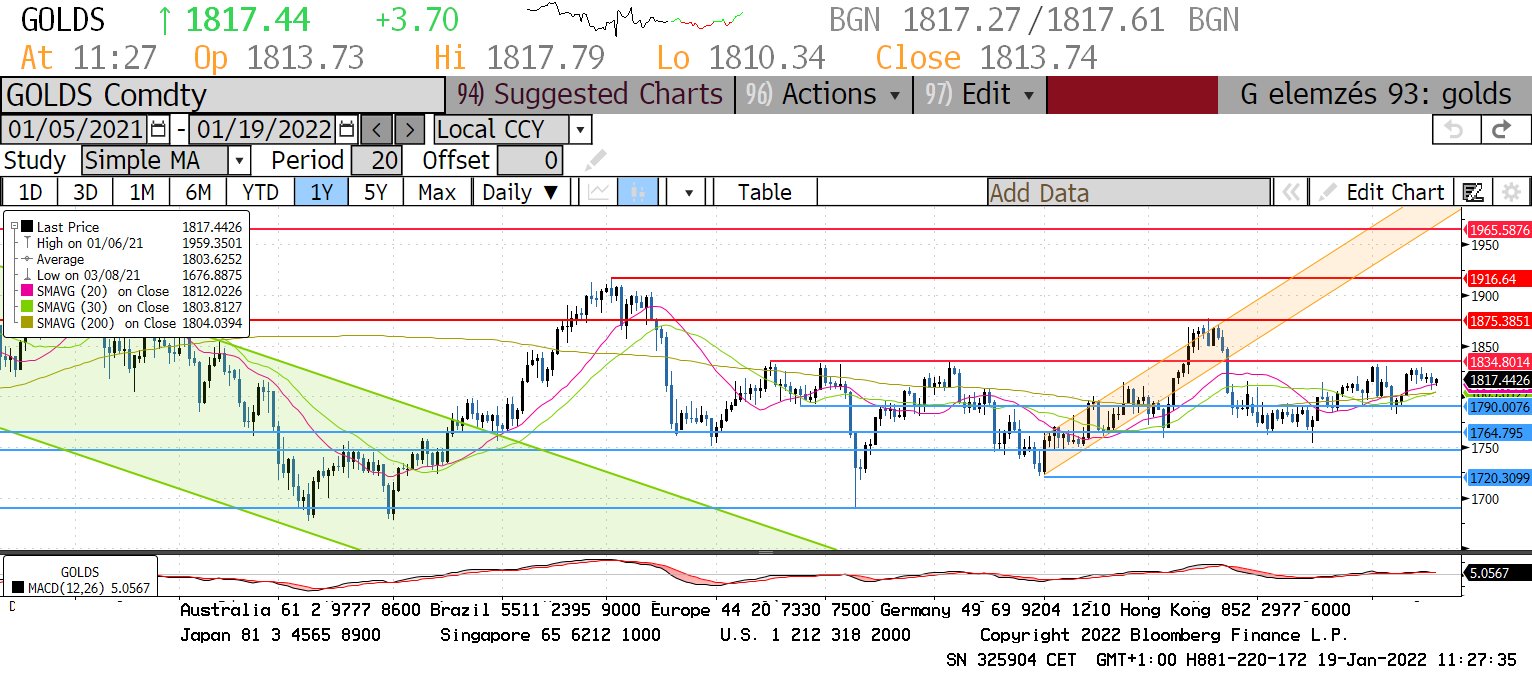
Task: Click the Add Data input field
Action: [1129, 192]
